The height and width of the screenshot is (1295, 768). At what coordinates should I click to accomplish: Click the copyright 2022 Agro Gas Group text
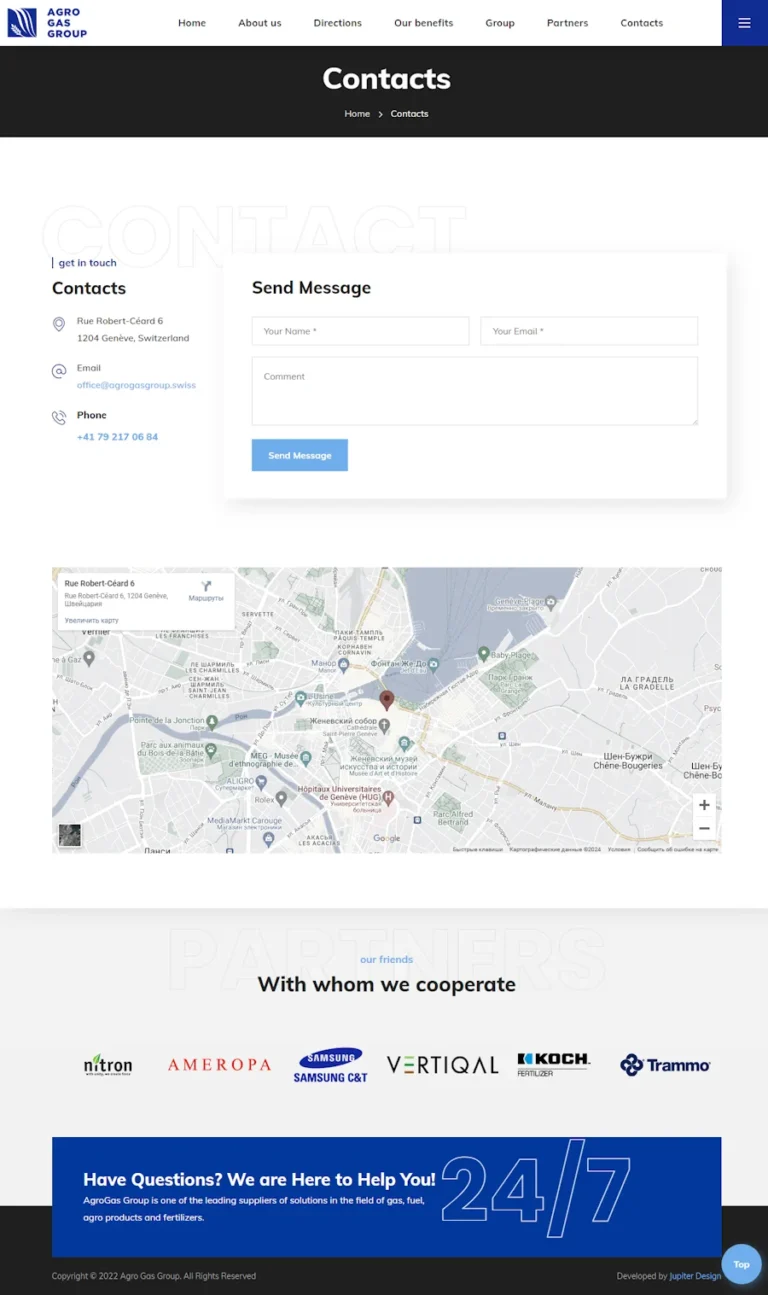154,1276
